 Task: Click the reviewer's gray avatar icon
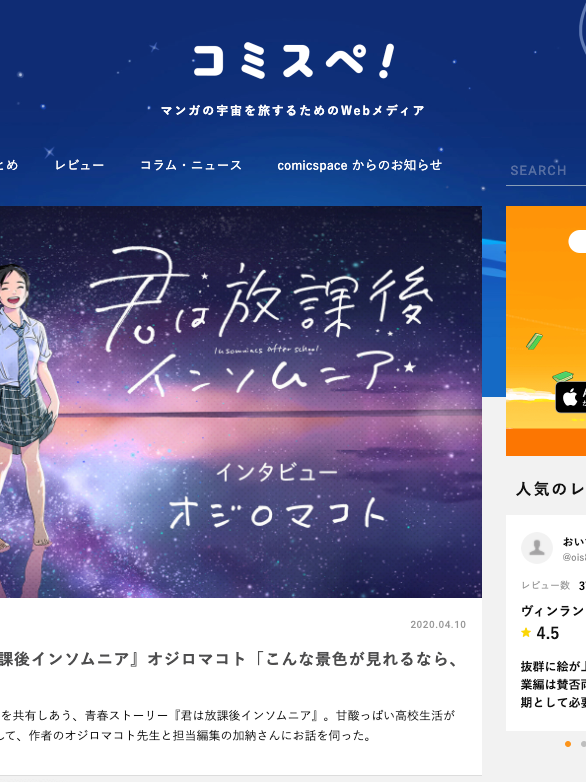pyautogui.click(x=537, y=548)
